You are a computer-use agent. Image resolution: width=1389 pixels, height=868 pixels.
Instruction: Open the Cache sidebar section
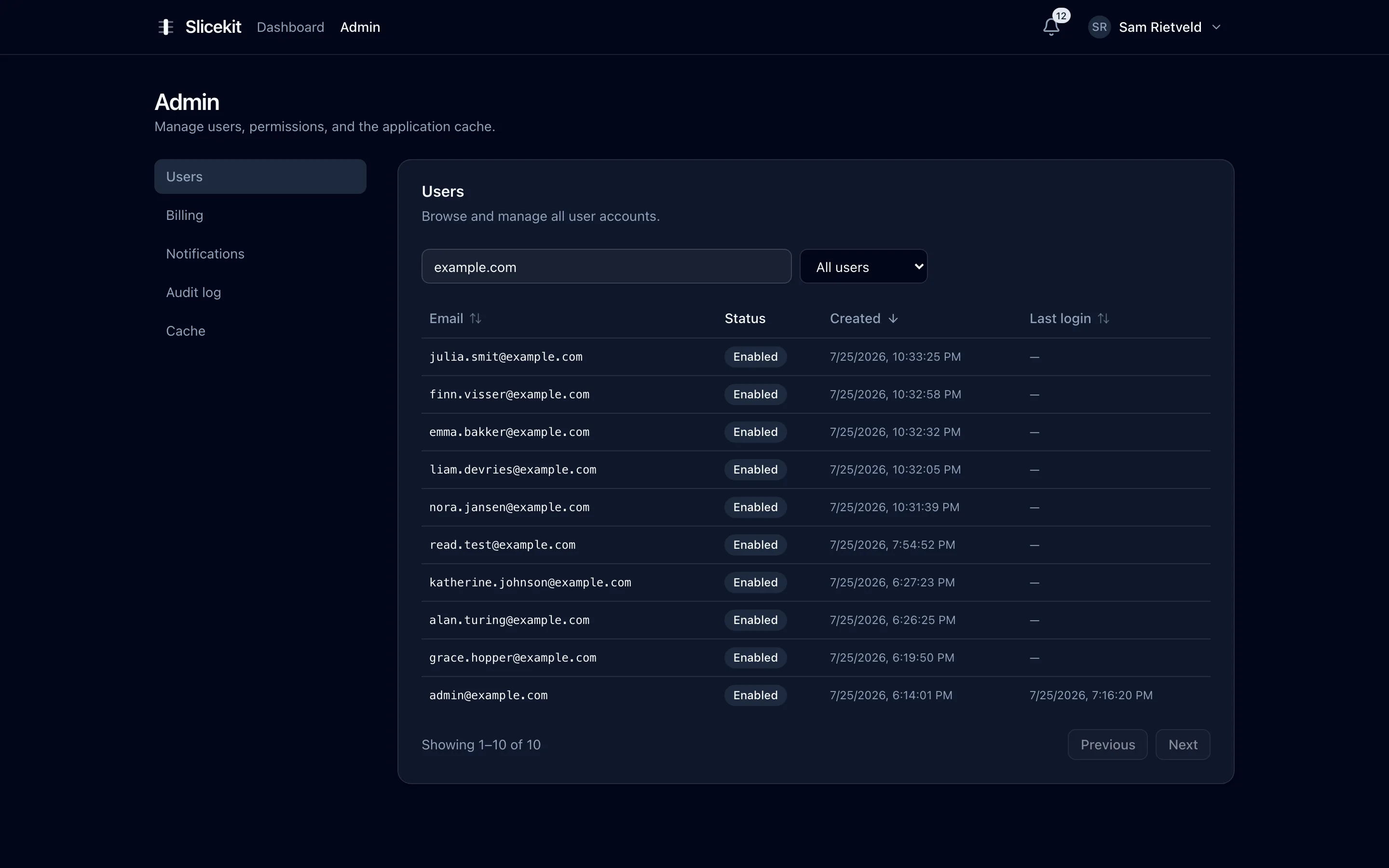coord(260,331)
